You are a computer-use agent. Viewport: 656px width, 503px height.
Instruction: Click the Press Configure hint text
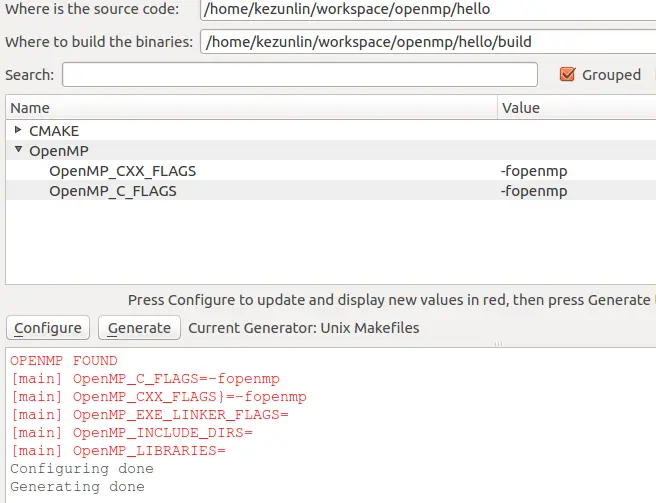click(389, 300)
